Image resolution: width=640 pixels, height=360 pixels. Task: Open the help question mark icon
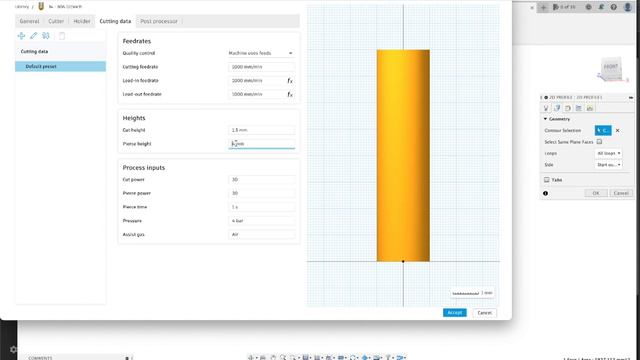click(613, 7)
